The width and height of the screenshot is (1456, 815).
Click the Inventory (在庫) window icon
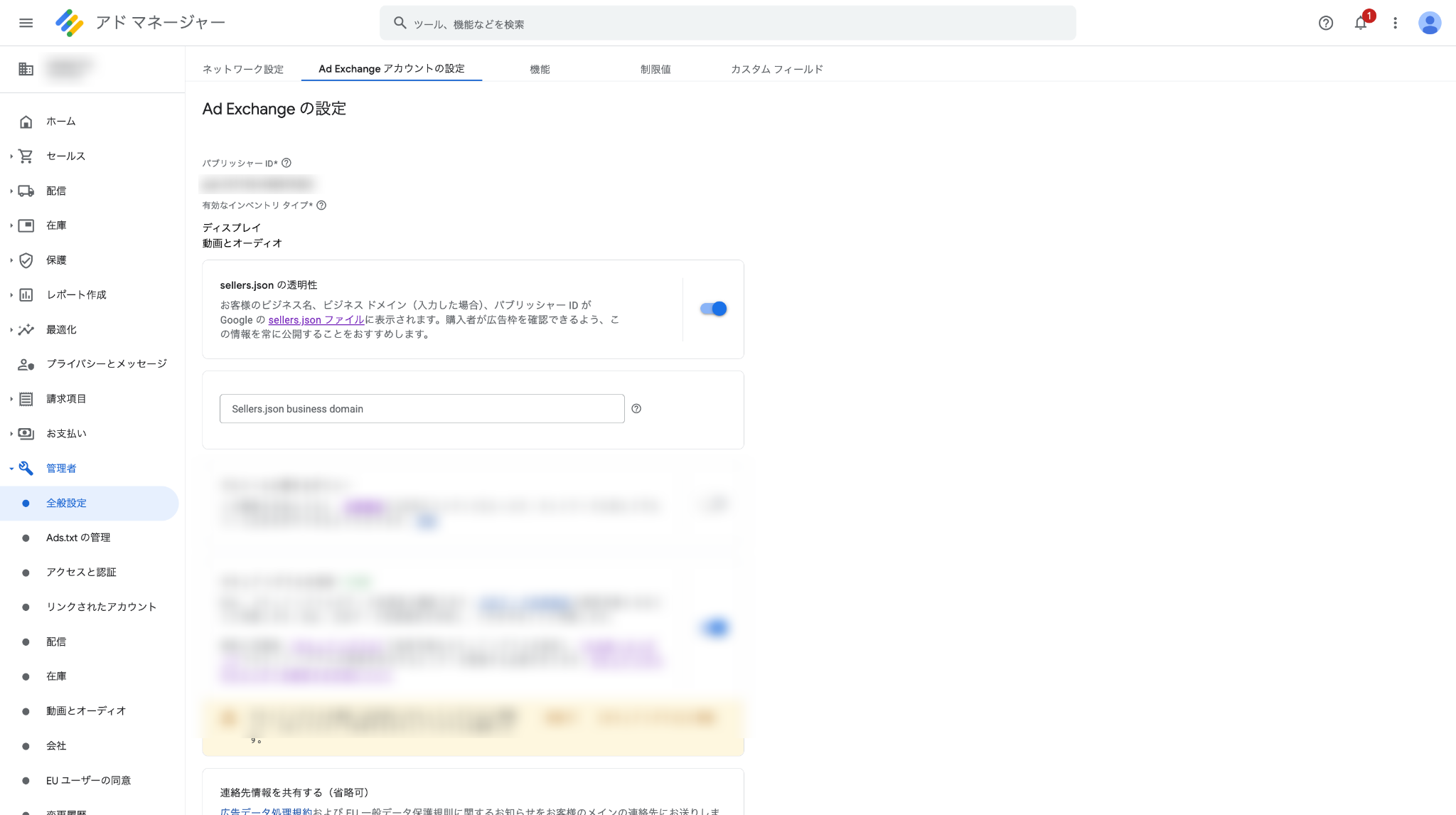click(x=26, y=225)
